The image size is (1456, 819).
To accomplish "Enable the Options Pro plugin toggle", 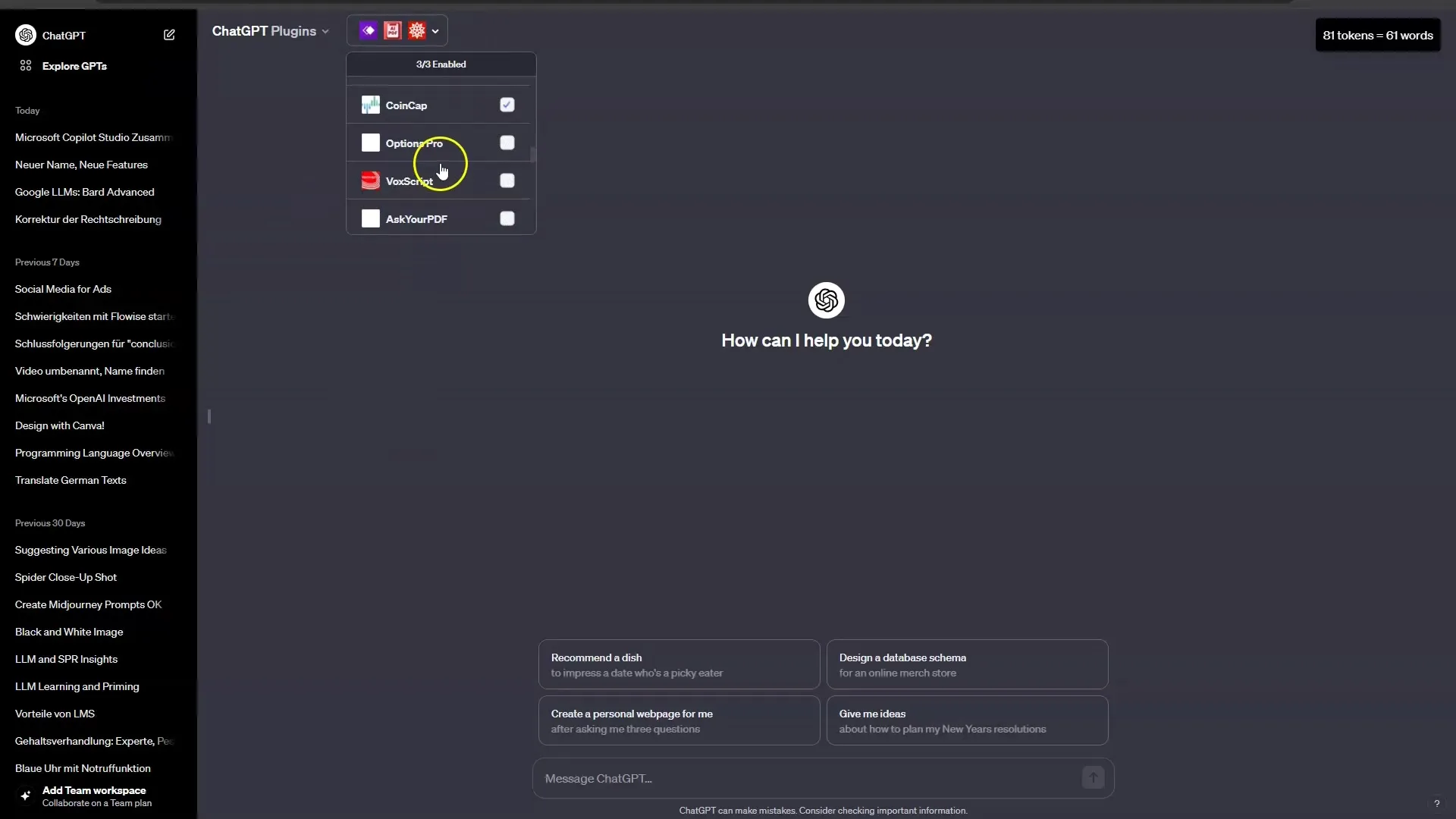I will click(507, 143).
